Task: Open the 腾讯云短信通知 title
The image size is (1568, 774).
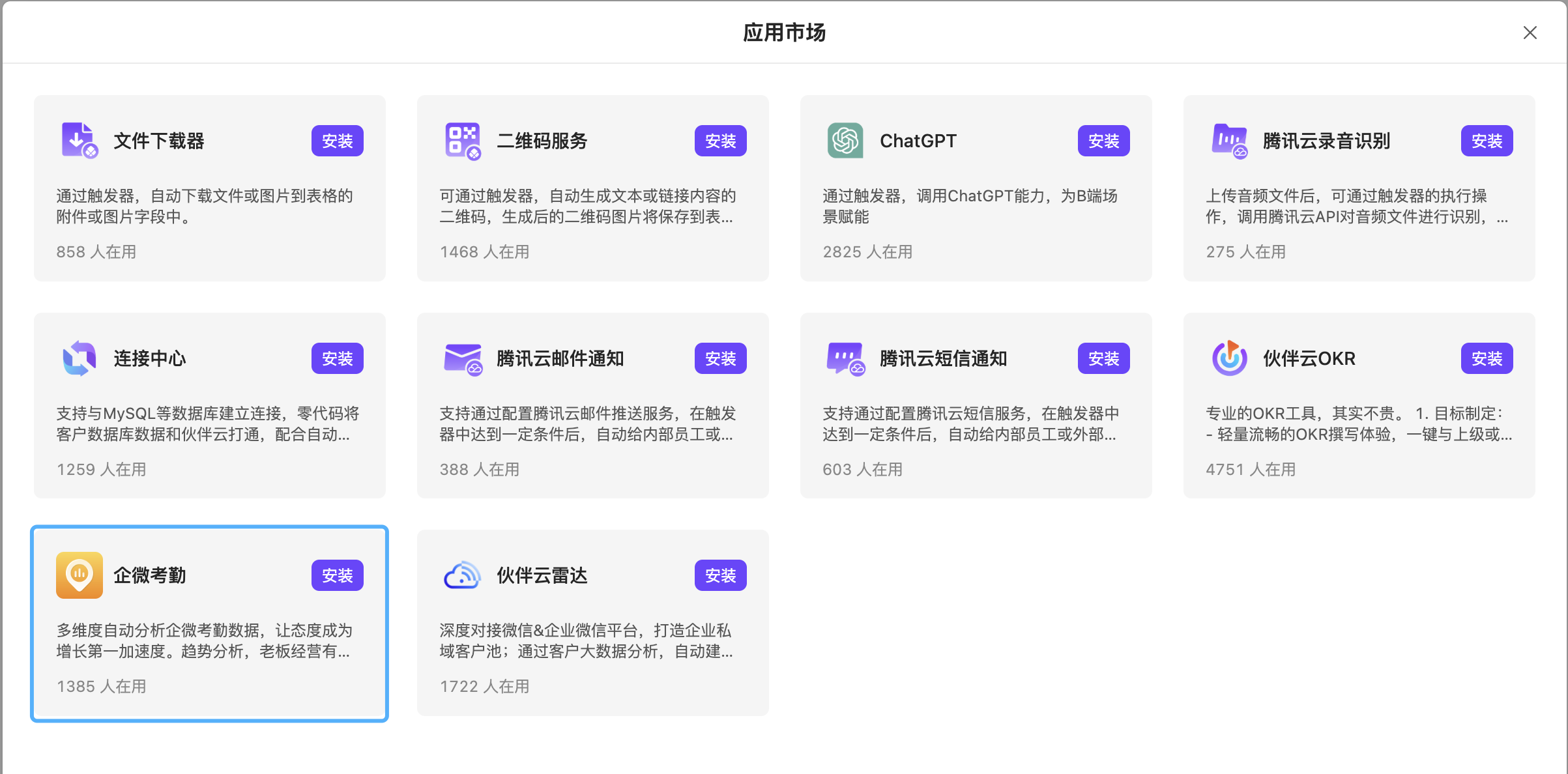Action: click(x=944, y=358)
